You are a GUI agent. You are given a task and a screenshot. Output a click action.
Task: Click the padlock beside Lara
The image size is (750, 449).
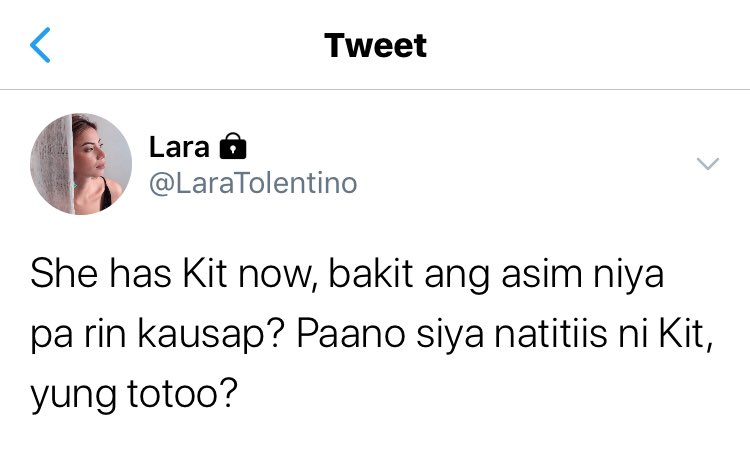pyautogui.click(x=232, y=146)
